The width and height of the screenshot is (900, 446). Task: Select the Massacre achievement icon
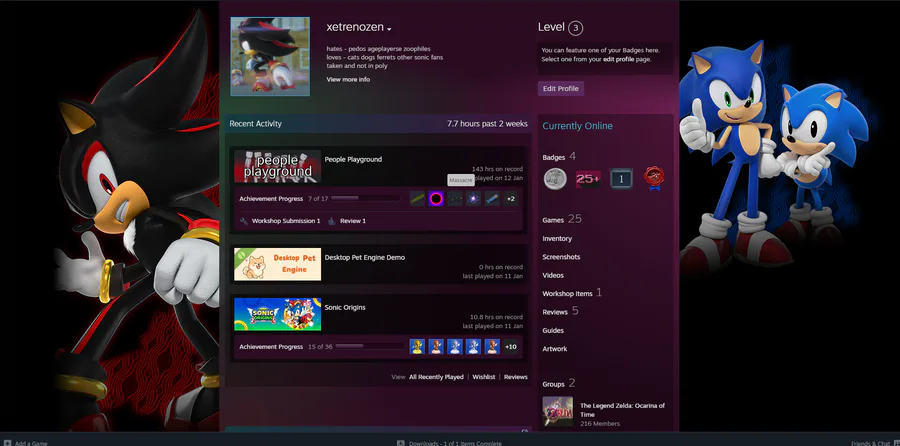tap(455, 199)
